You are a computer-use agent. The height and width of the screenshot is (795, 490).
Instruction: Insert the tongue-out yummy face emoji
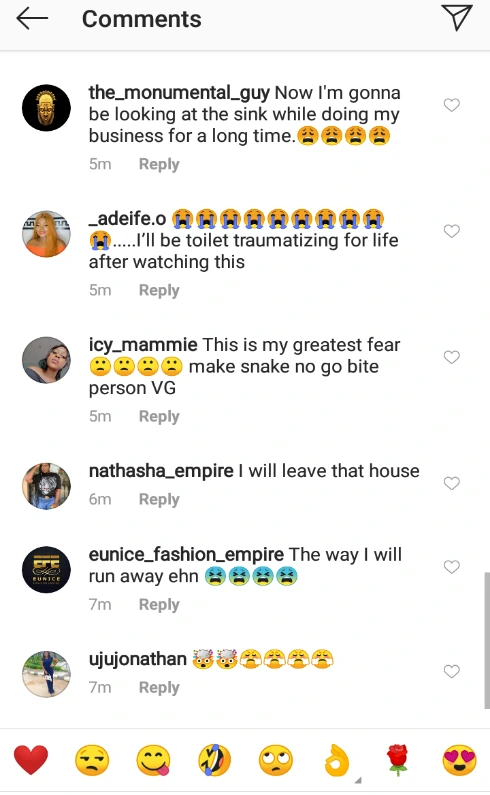click(153, 760)
